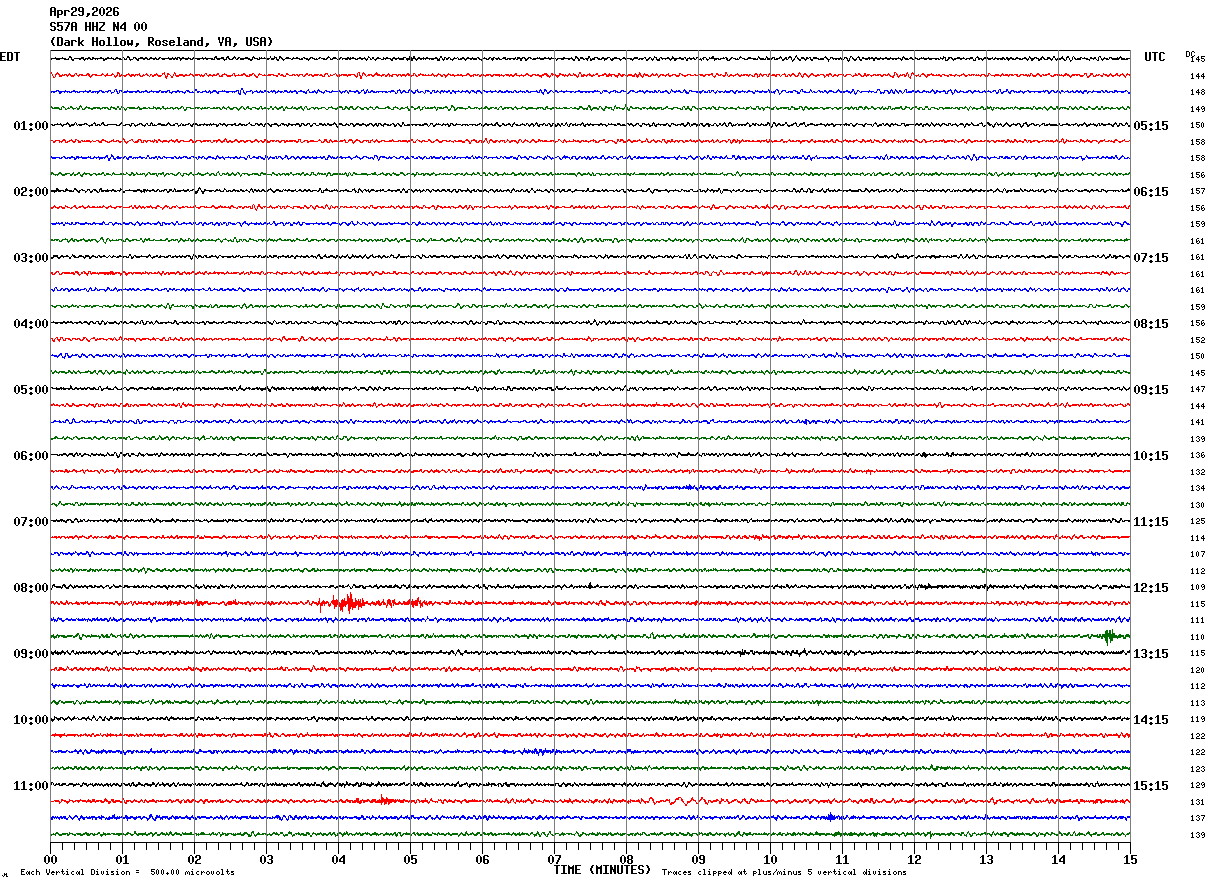Click the 15:15 UTC time label
This screenshot has width=1210, height=886.
(x=1150, y=786)
